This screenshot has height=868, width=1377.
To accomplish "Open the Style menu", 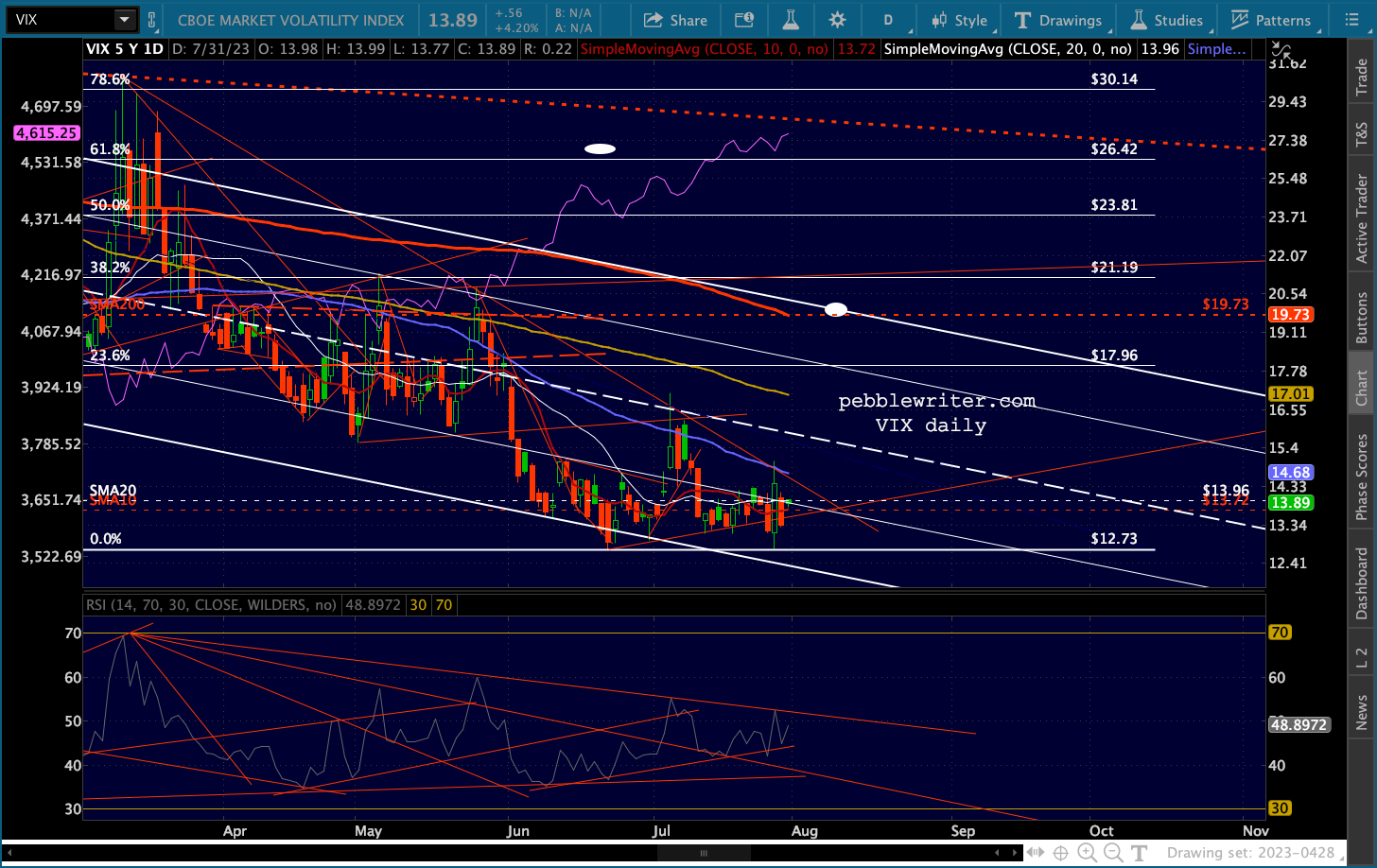I will coord(959,20).
